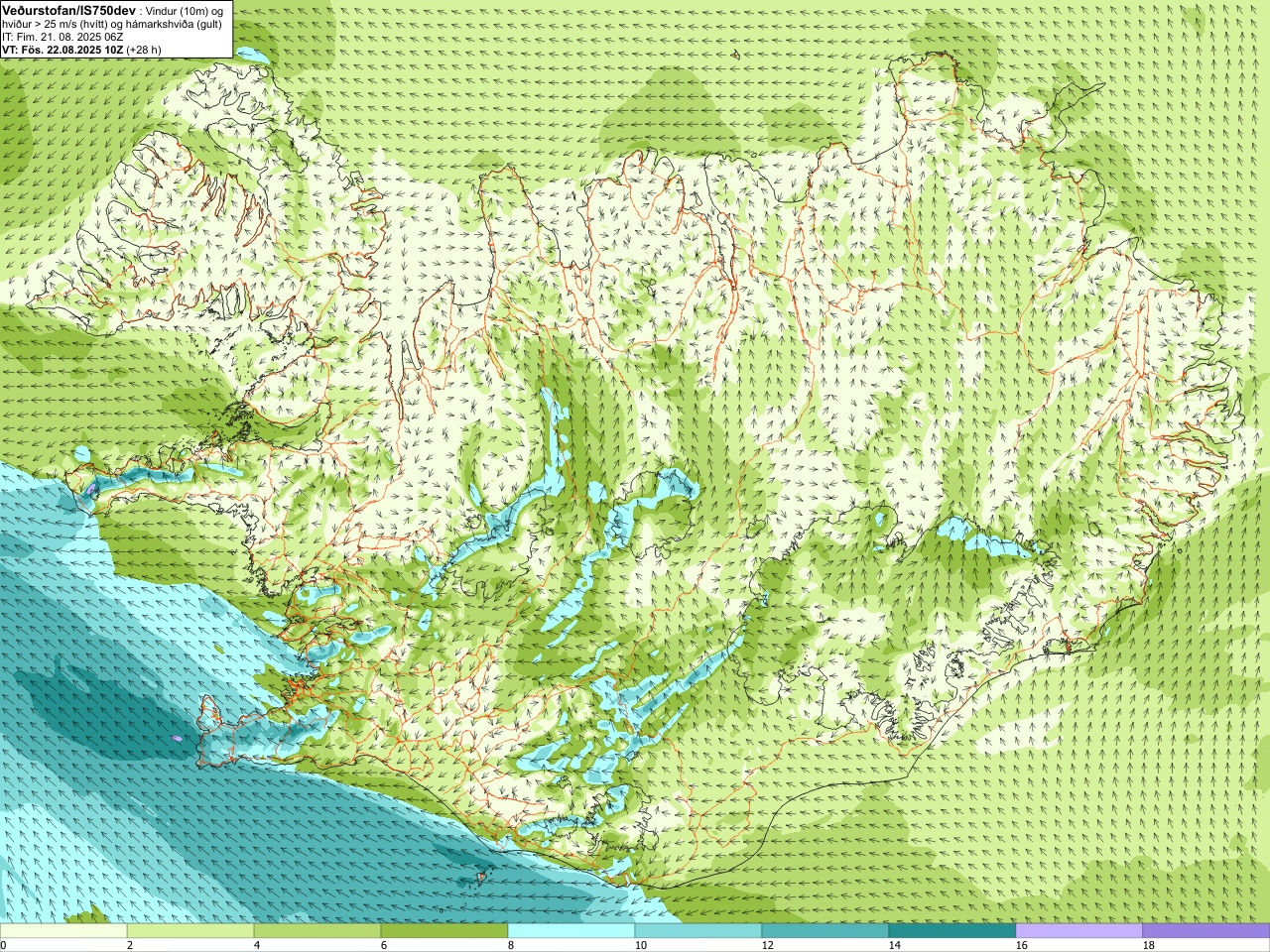
Task: Click the olive green 6–8 m/s legend swatch
Action: (x=444, y=931)
